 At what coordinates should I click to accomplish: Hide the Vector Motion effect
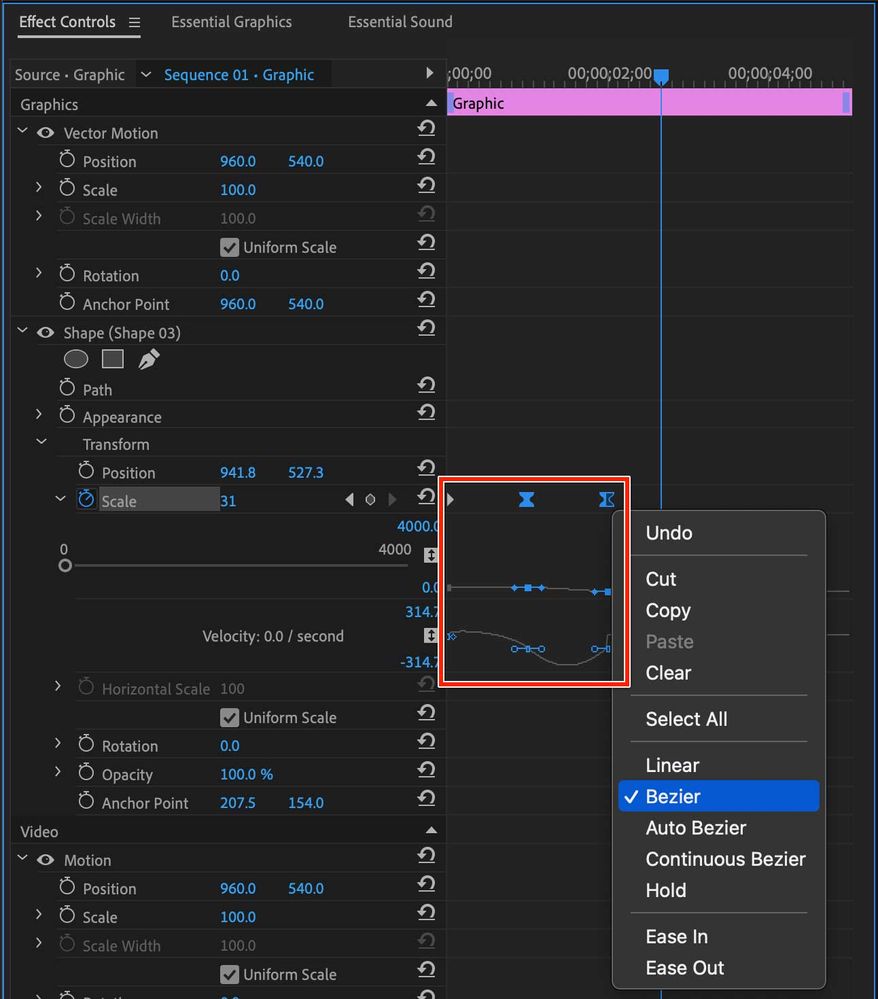pyautogui.click(x=45, y=132)
